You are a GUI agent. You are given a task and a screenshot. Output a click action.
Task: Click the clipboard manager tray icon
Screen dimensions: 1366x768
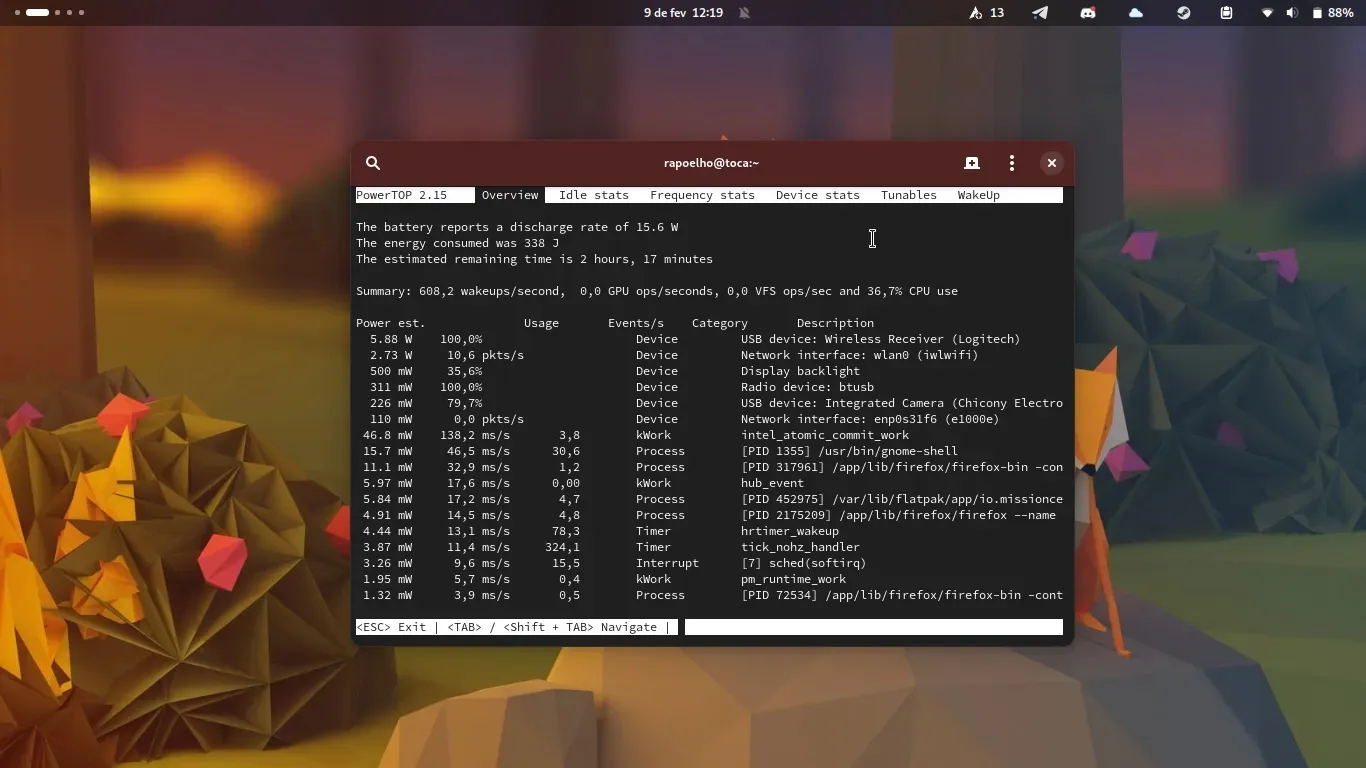pyautogui.click(x=1226, y=13)
